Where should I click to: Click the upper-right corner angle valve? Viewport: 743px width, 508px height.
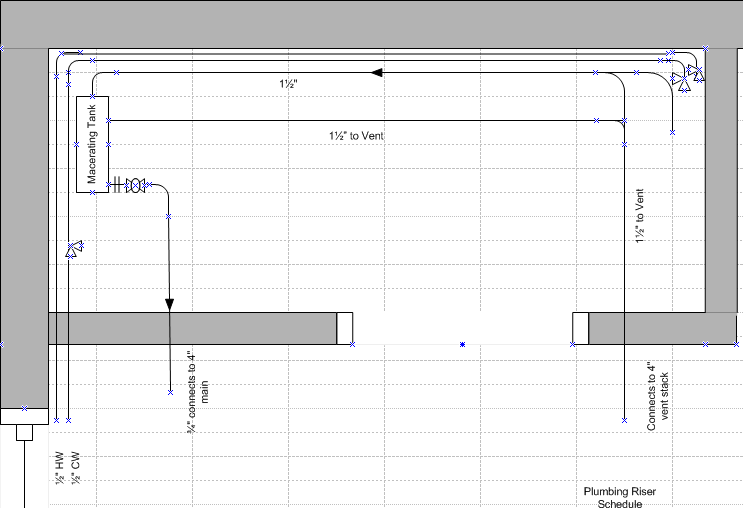[x=695, y=71]
